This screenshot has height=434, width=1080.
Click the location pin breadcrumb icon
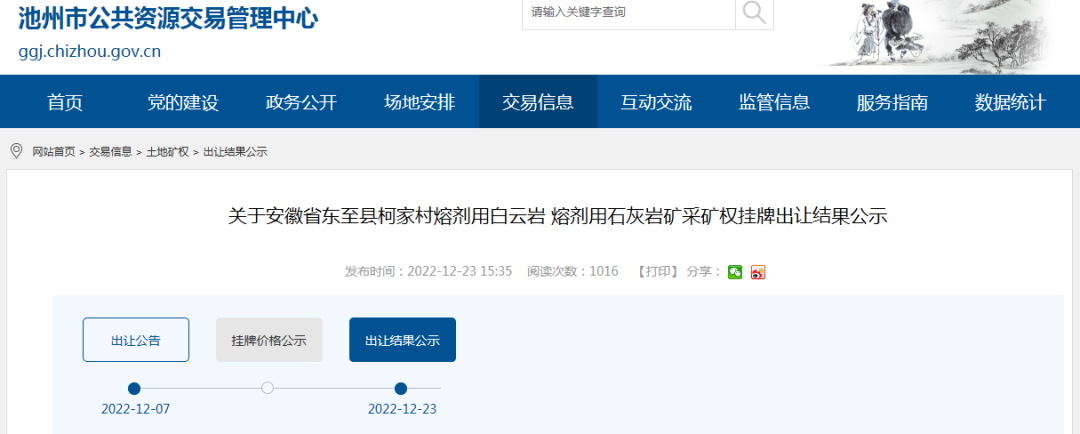tap(16, 151)
